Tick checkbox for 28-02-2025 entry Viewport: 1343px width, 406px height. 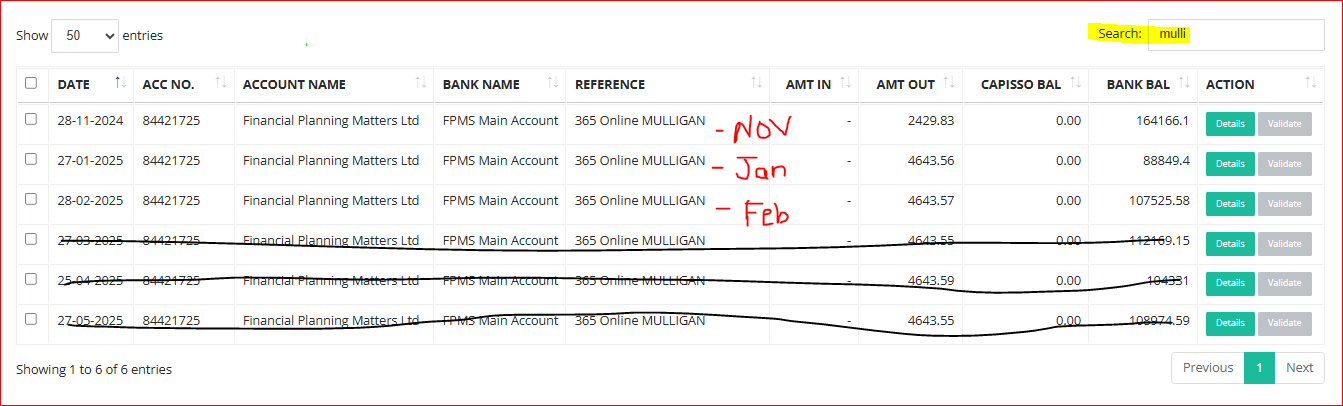(x=31, y=199)
